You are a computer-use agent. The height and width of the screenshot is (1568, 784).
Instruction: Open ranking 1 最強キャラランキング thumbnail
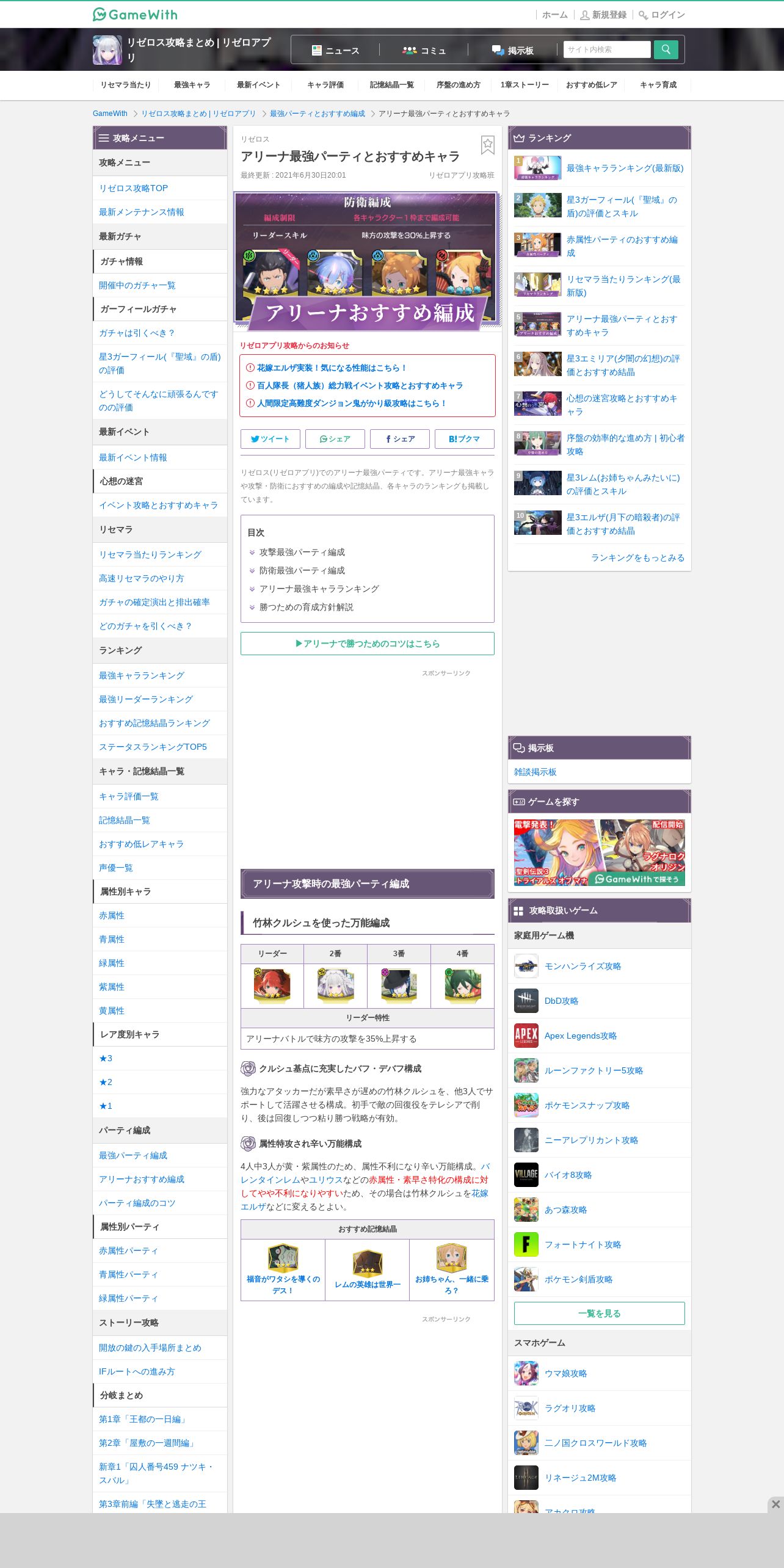tap(538, 168)
